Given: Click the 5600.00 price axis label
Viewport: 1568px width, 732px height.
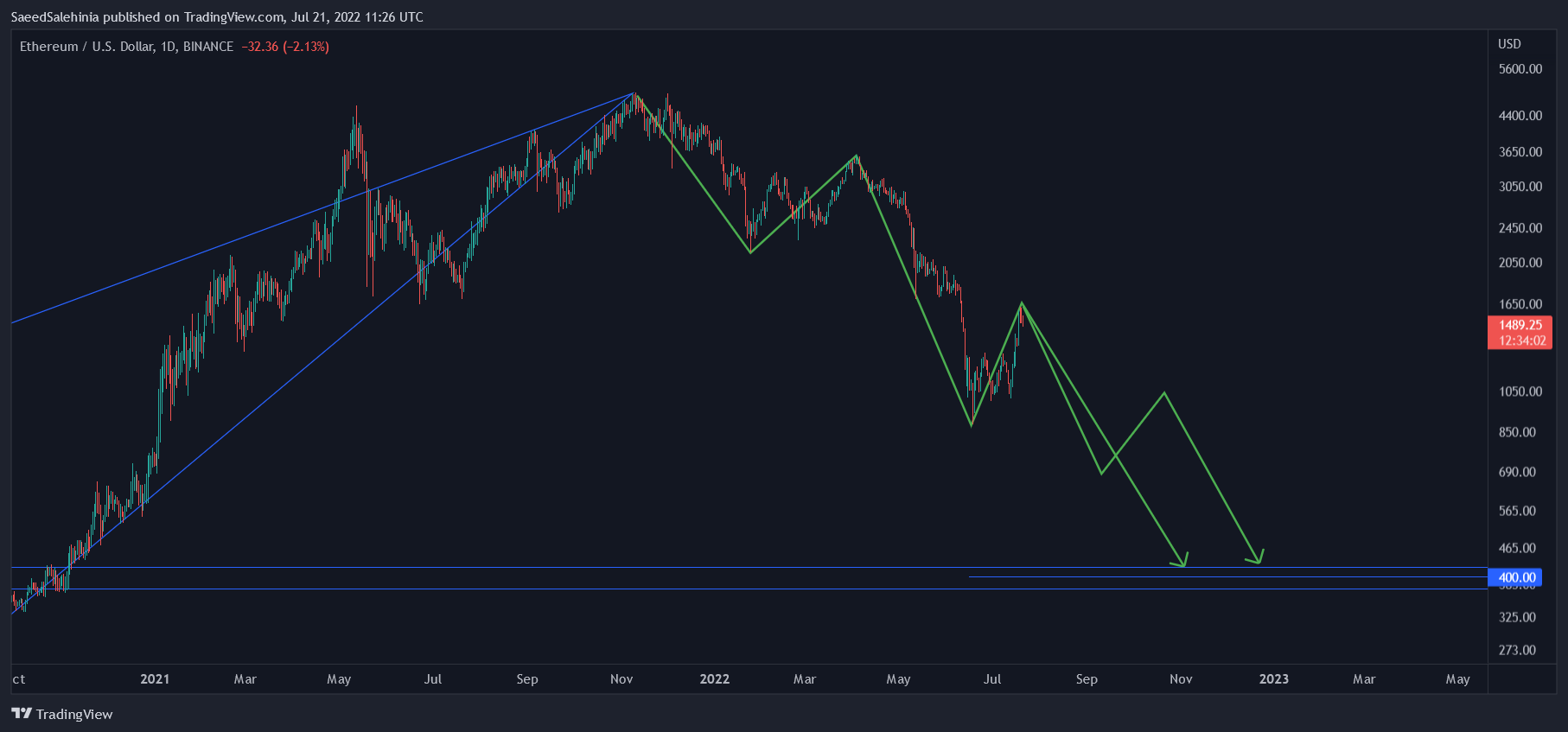Looking at the screenshot, I should pos(1520,69).
